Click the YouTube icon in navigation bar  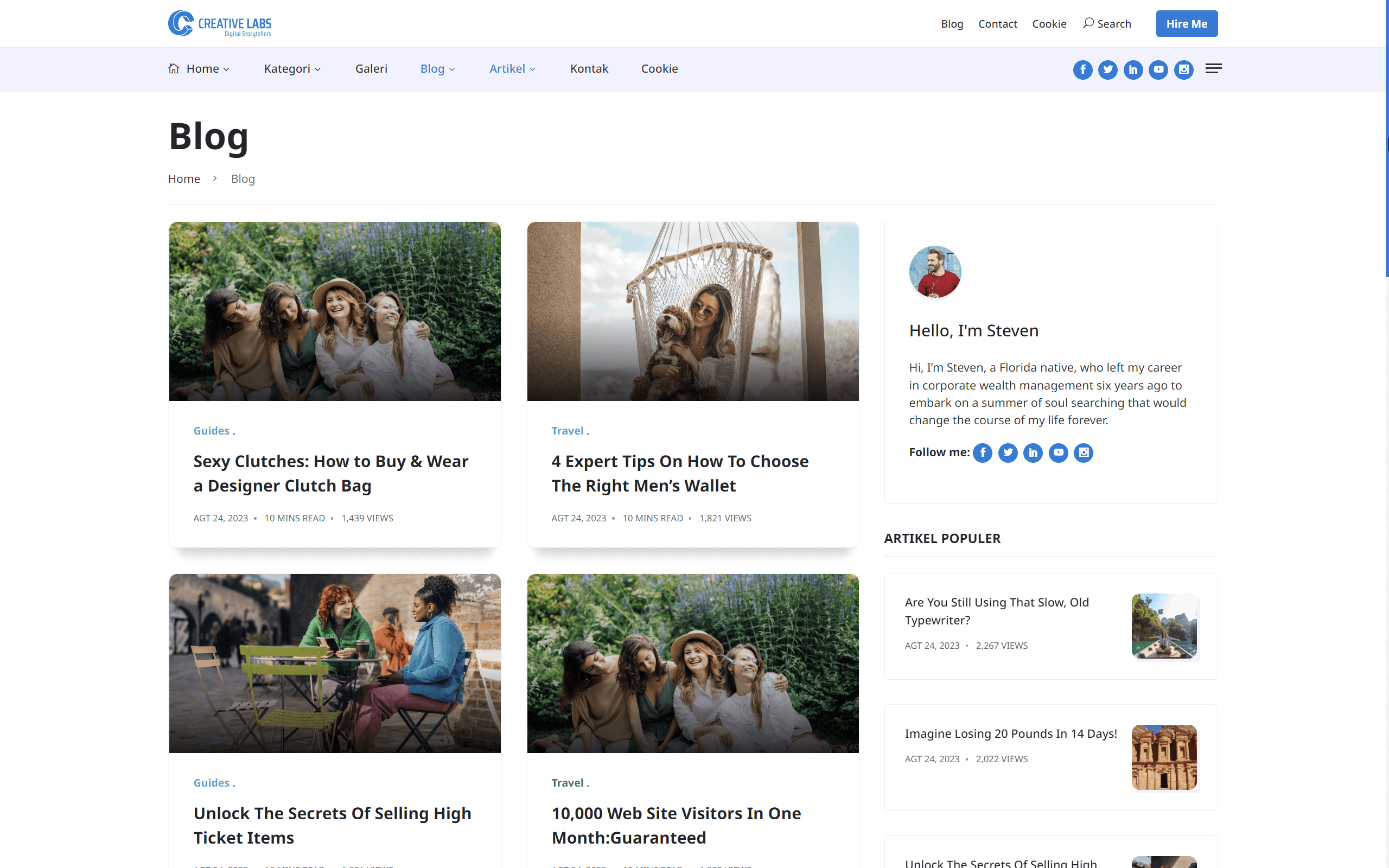click(1158, 69)
